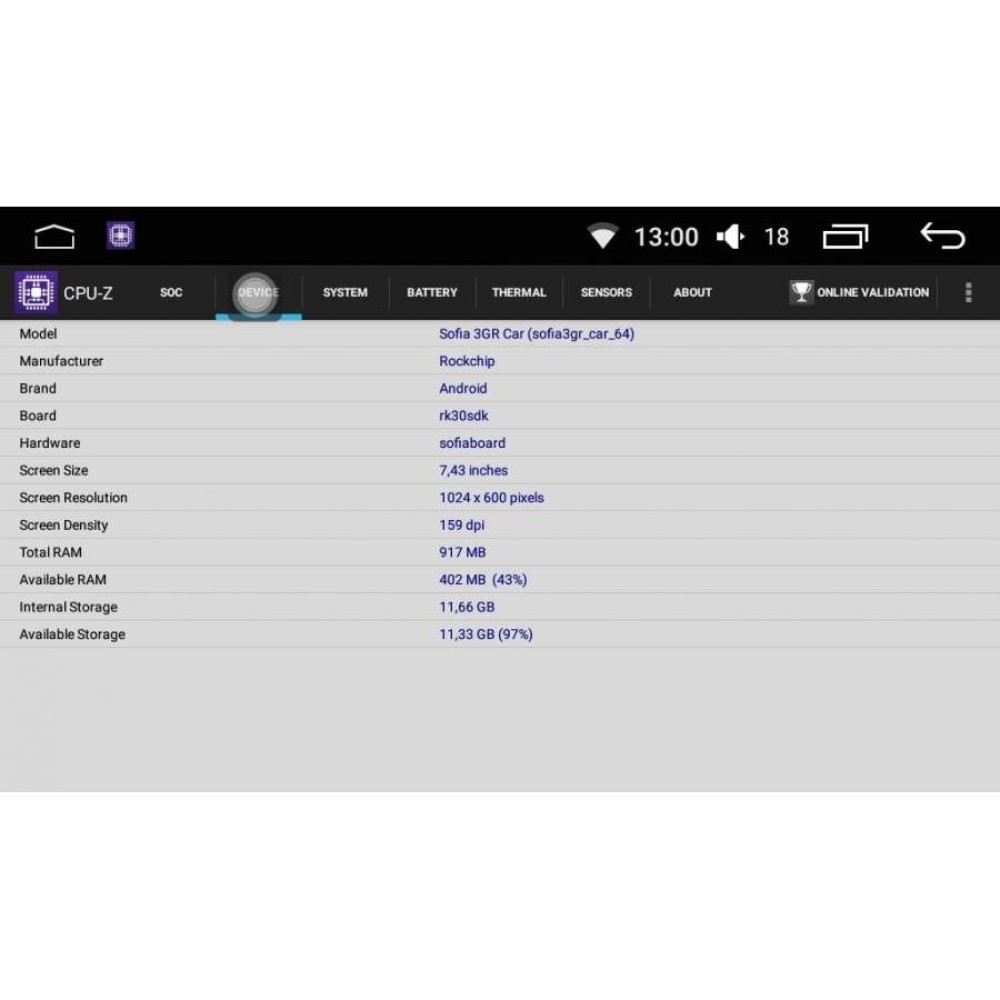
Task: Click the Available RAM row label
Action: pos(62,580)
